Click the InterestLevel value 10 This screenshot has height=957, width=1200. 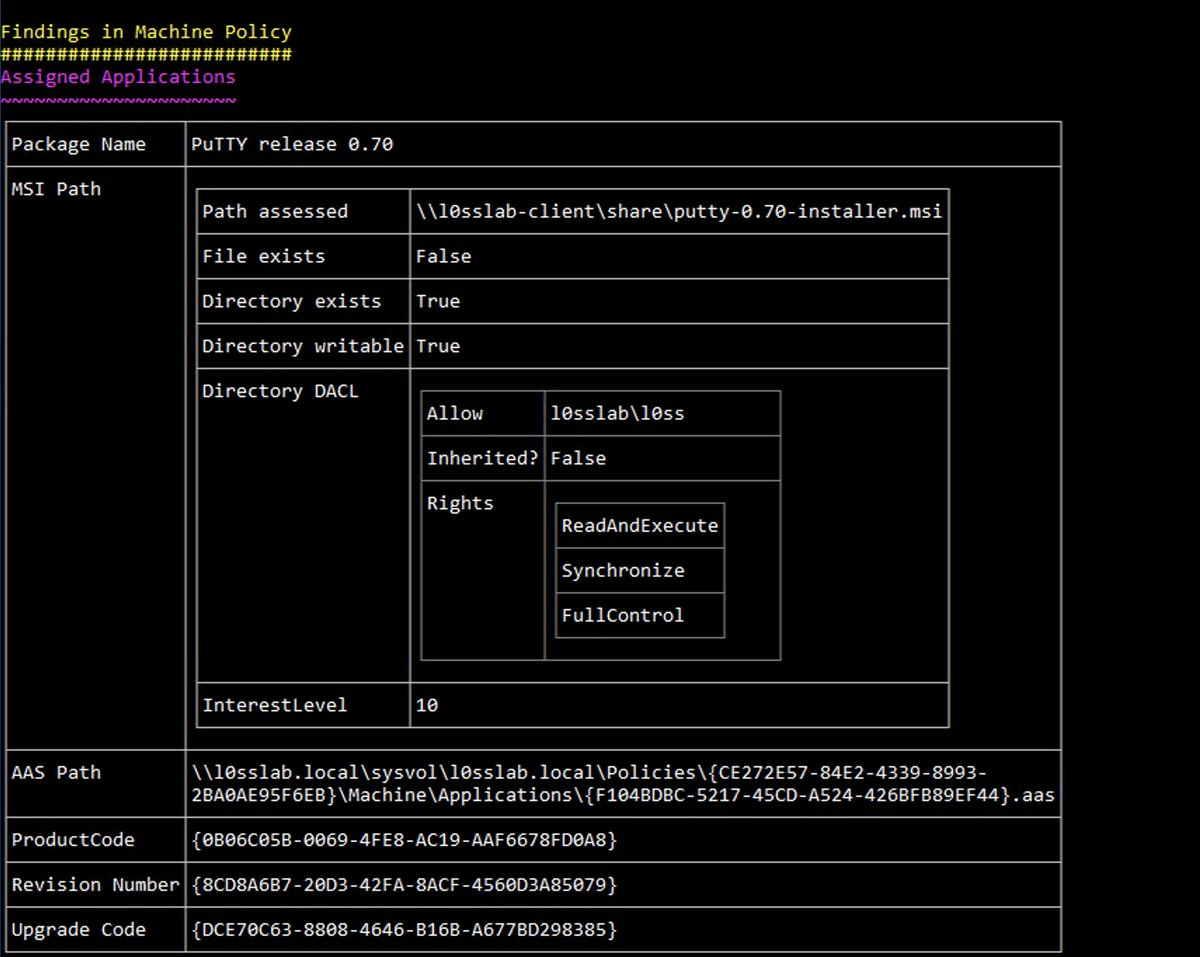point(427,705)
